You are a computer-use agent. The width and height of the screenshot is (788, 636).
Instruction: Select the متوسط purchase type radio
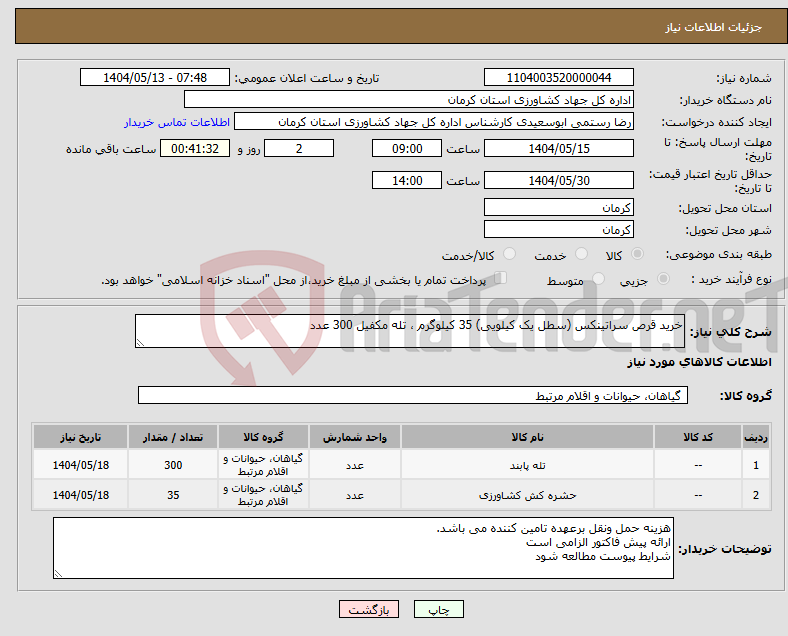[598, 278]
